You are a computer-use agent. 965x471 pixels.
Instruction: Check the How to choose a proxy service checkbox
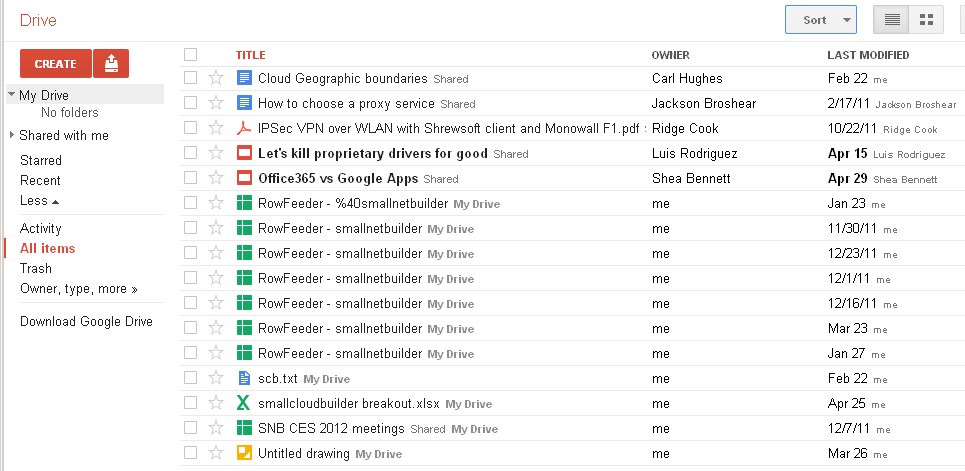click(190, 103)
